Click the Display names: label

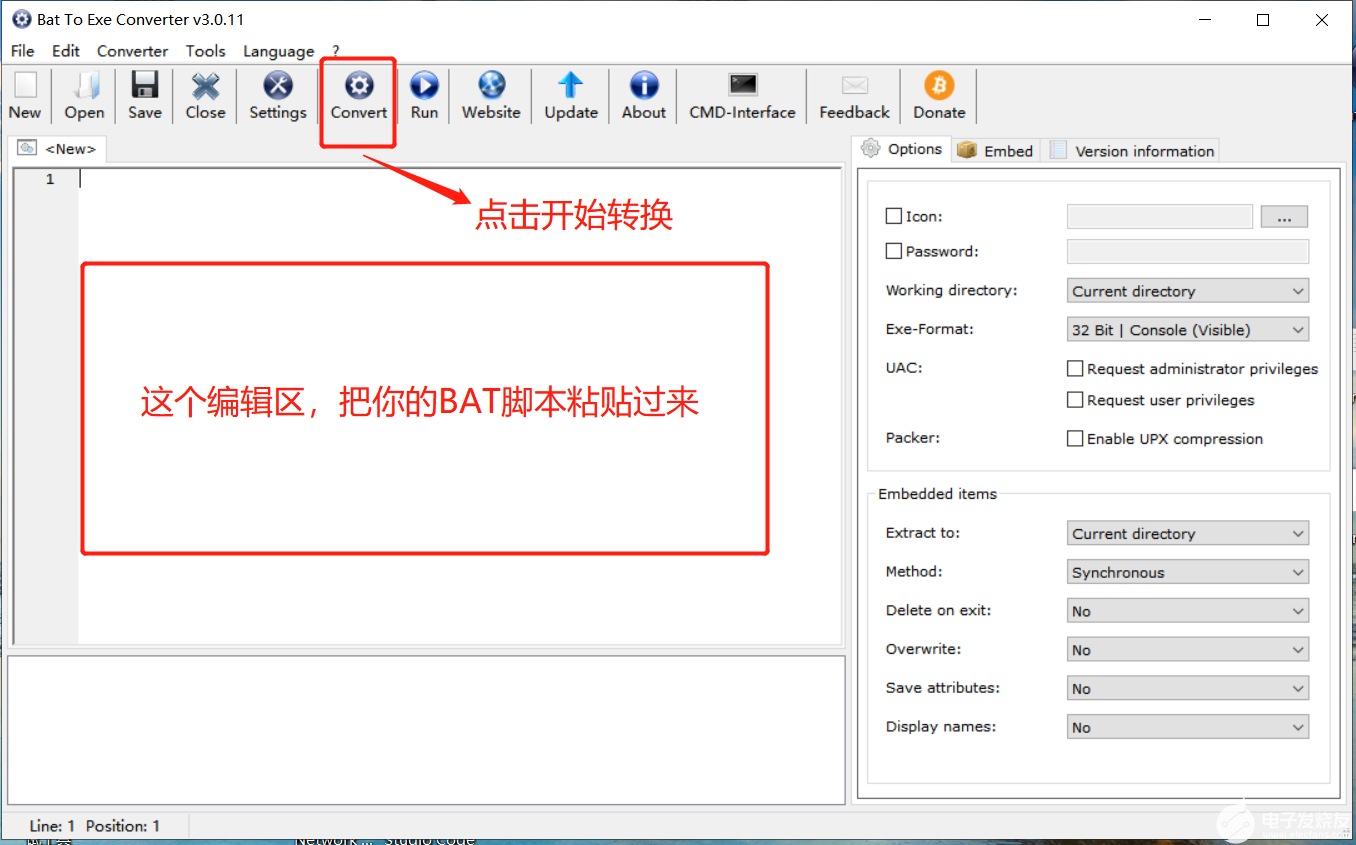click(941, 727)
